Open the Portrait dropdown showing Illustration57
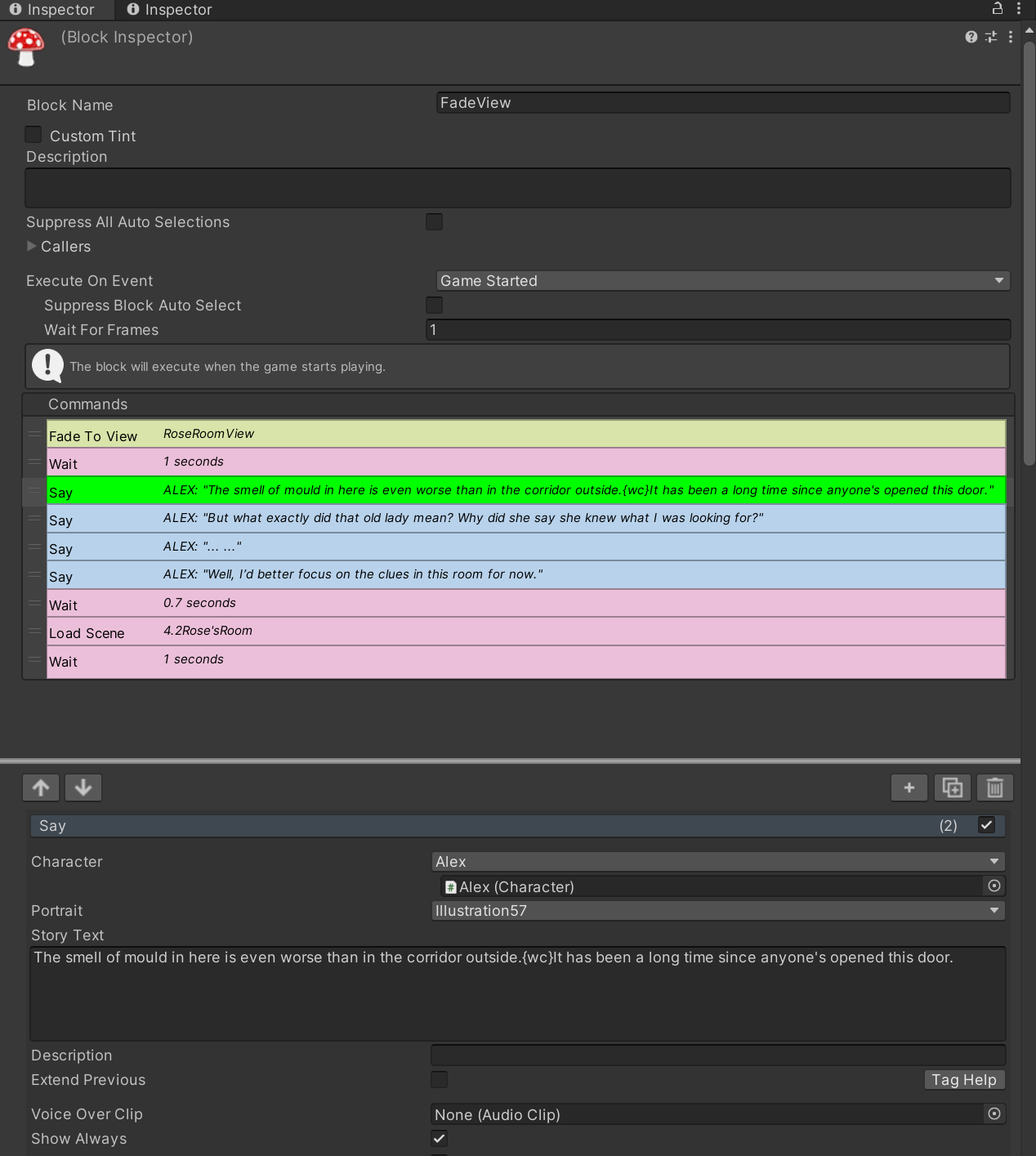1036x1156 pixels. pos(718,911)
